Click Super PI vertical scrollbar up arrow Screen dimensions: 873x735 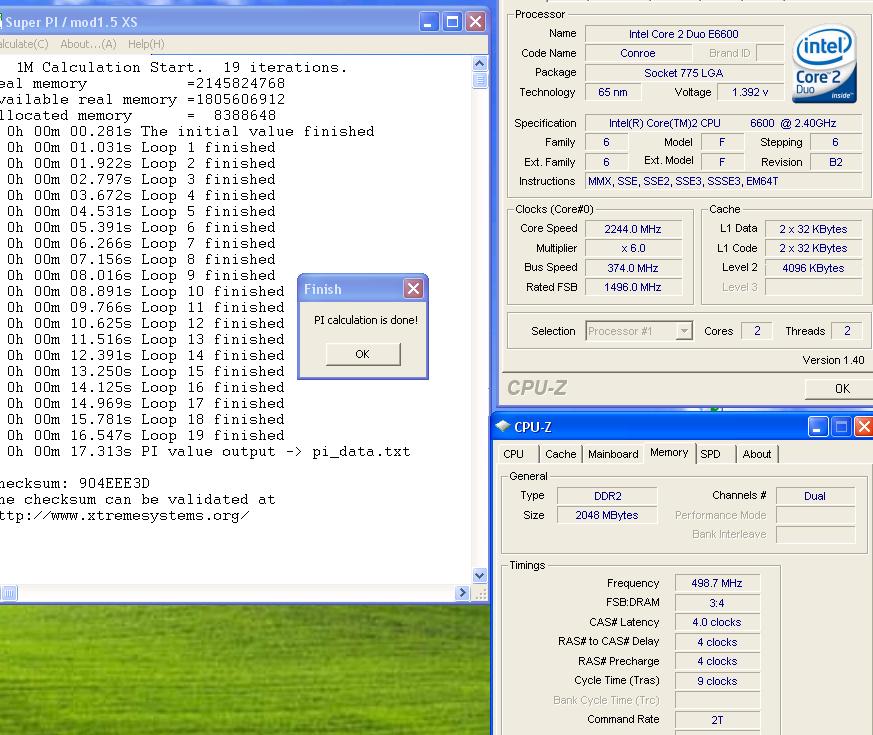click(479, 63)
